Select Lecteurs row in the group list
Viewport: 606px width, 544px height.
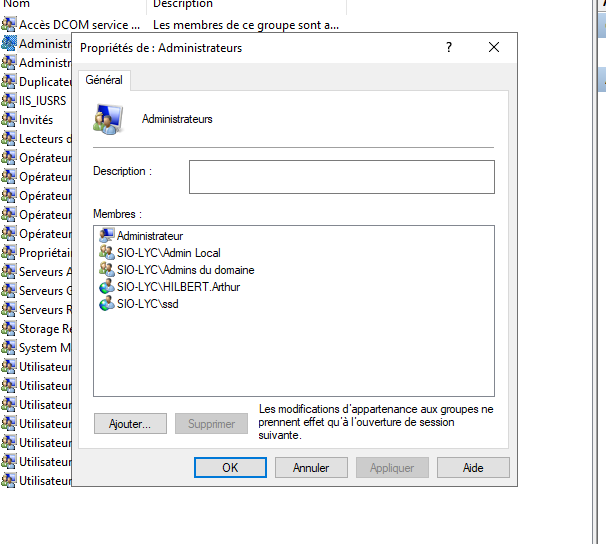36,139
